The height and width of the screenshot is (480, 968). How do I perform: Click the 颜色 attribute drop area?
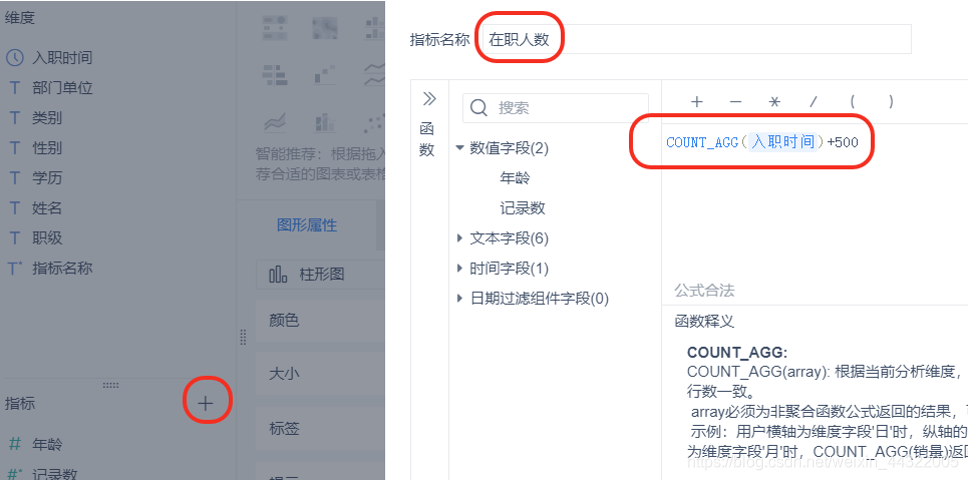tap(320, 321)
